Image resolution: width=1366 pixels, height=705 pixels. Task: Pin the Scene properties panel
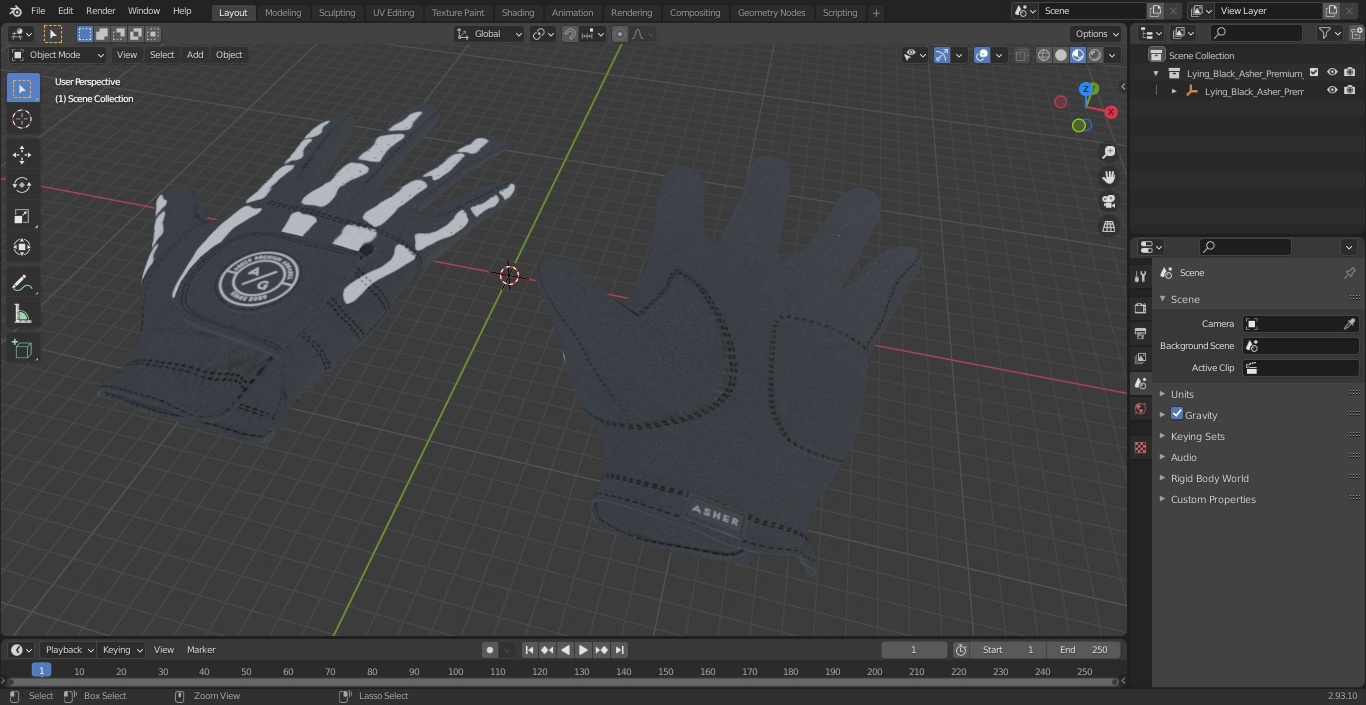[x=1349, y=273]
